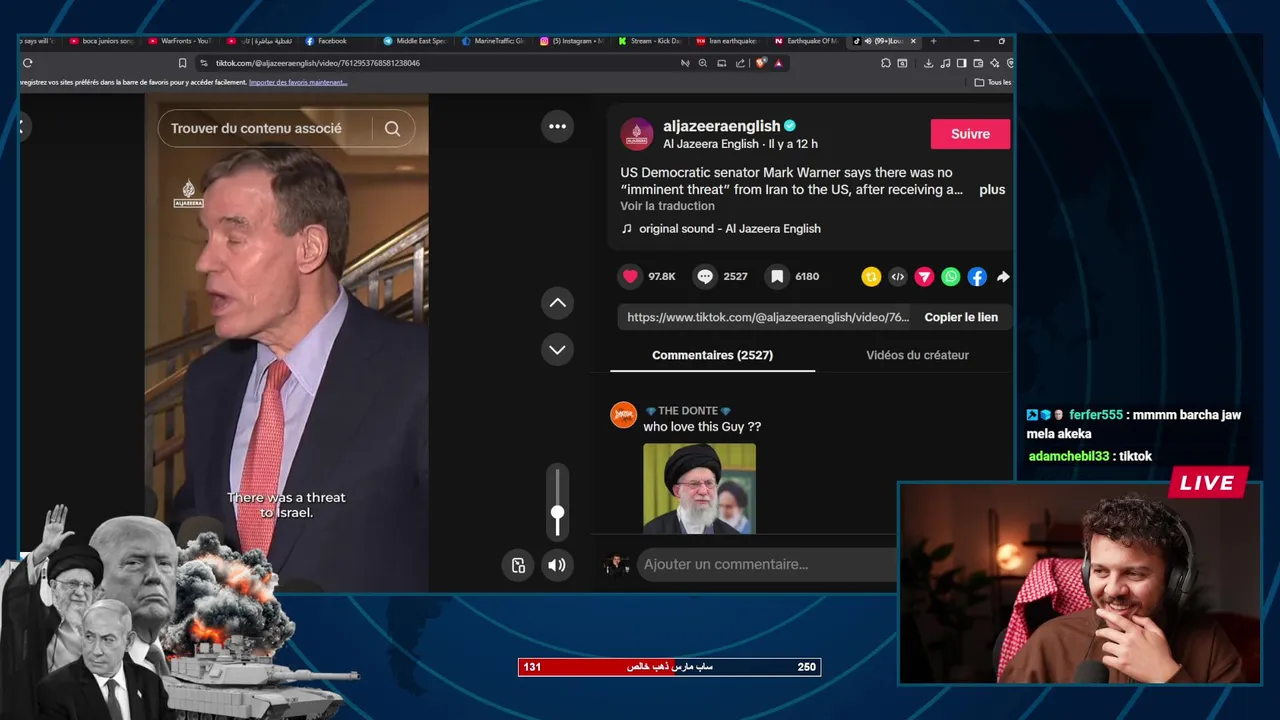
Task: Click Importer des favoris maintenant link
Action: (298, 82)
